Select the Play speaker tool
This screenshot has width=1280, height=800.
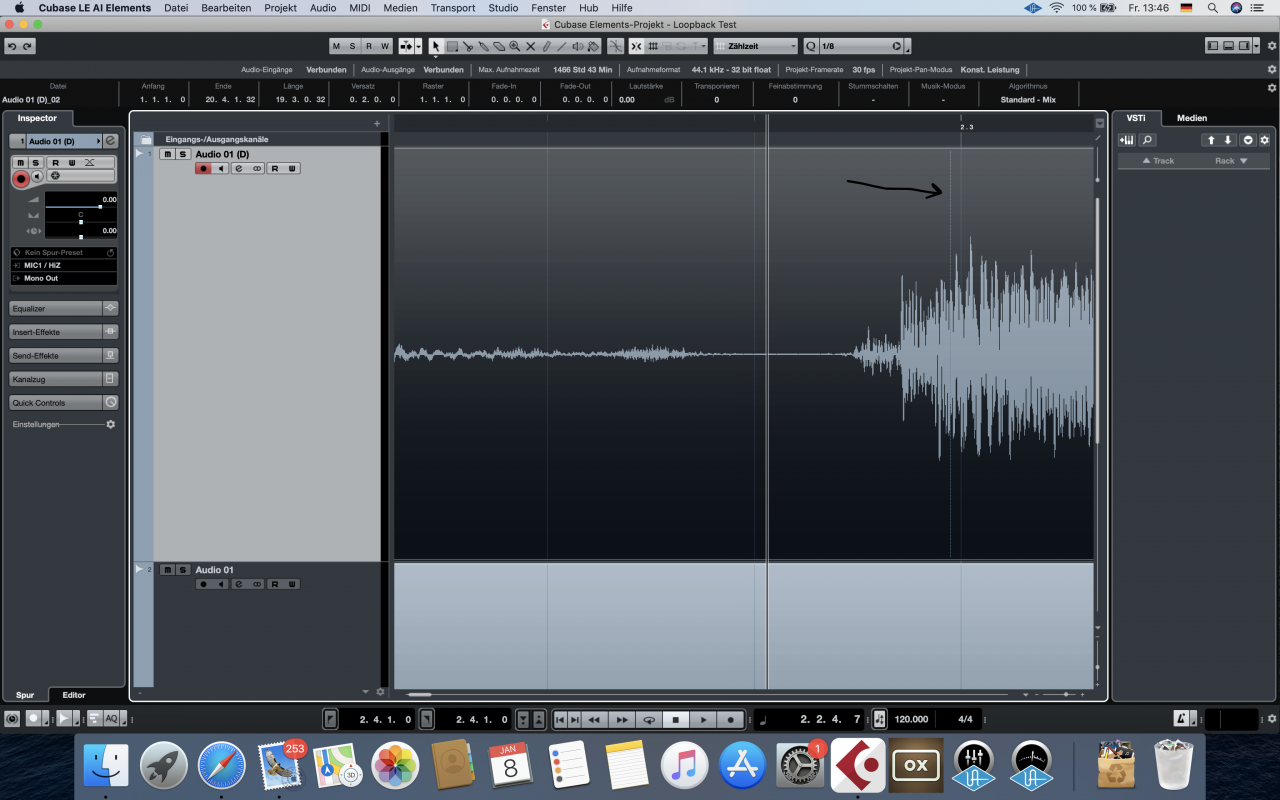click(x=578, y=46)
